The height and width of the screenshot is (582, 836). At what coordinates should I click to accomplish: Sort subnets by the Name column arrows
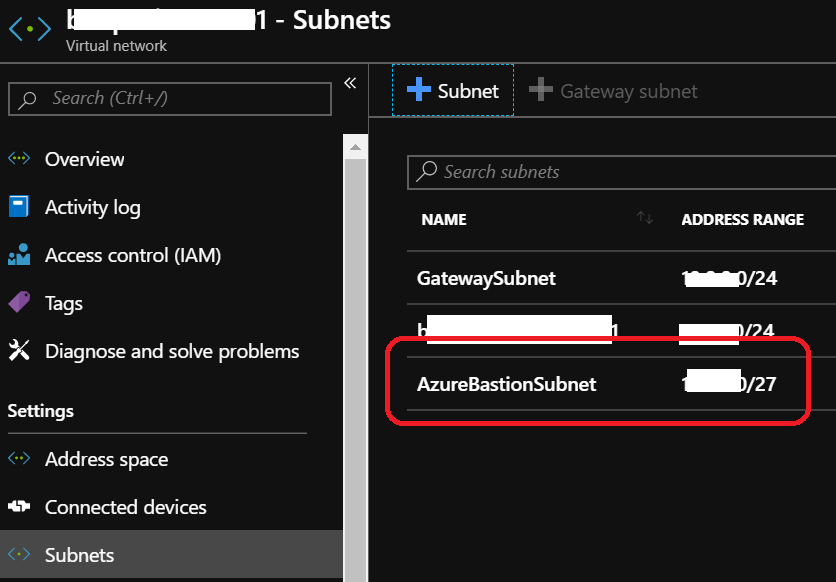tap(645, 219)
